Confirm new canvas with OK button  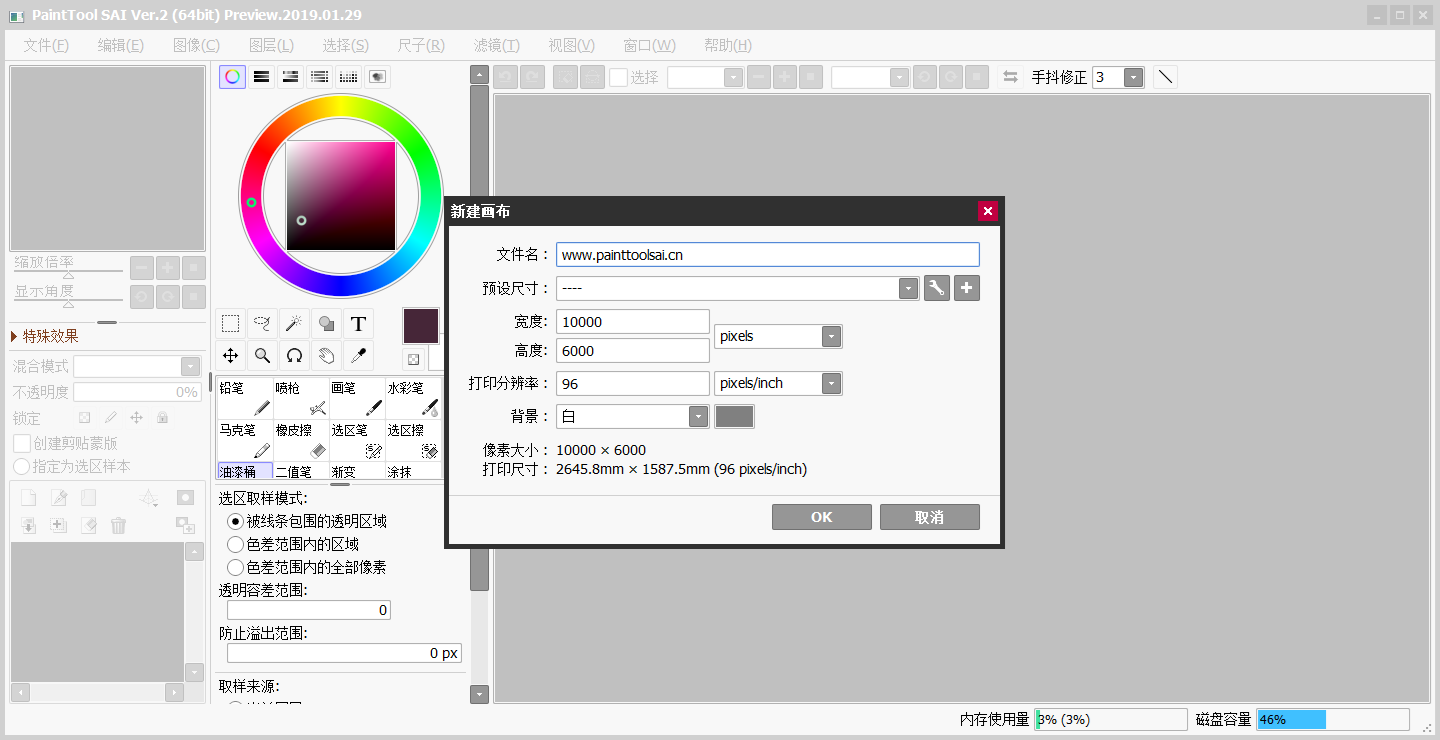822,517
